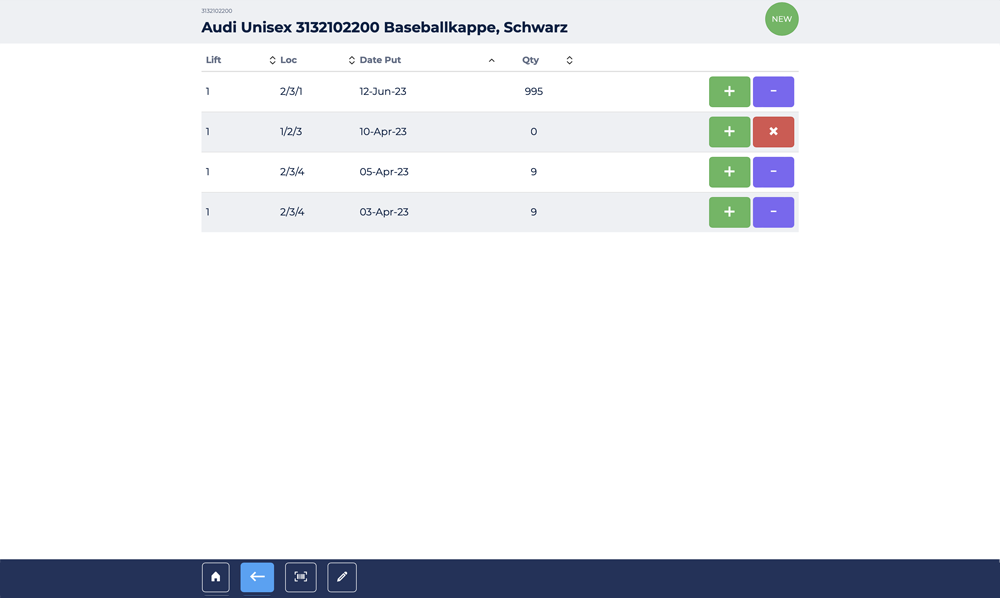Sort the table by Lift column
Screen dimensions: 1000x598
pos(272,60)
